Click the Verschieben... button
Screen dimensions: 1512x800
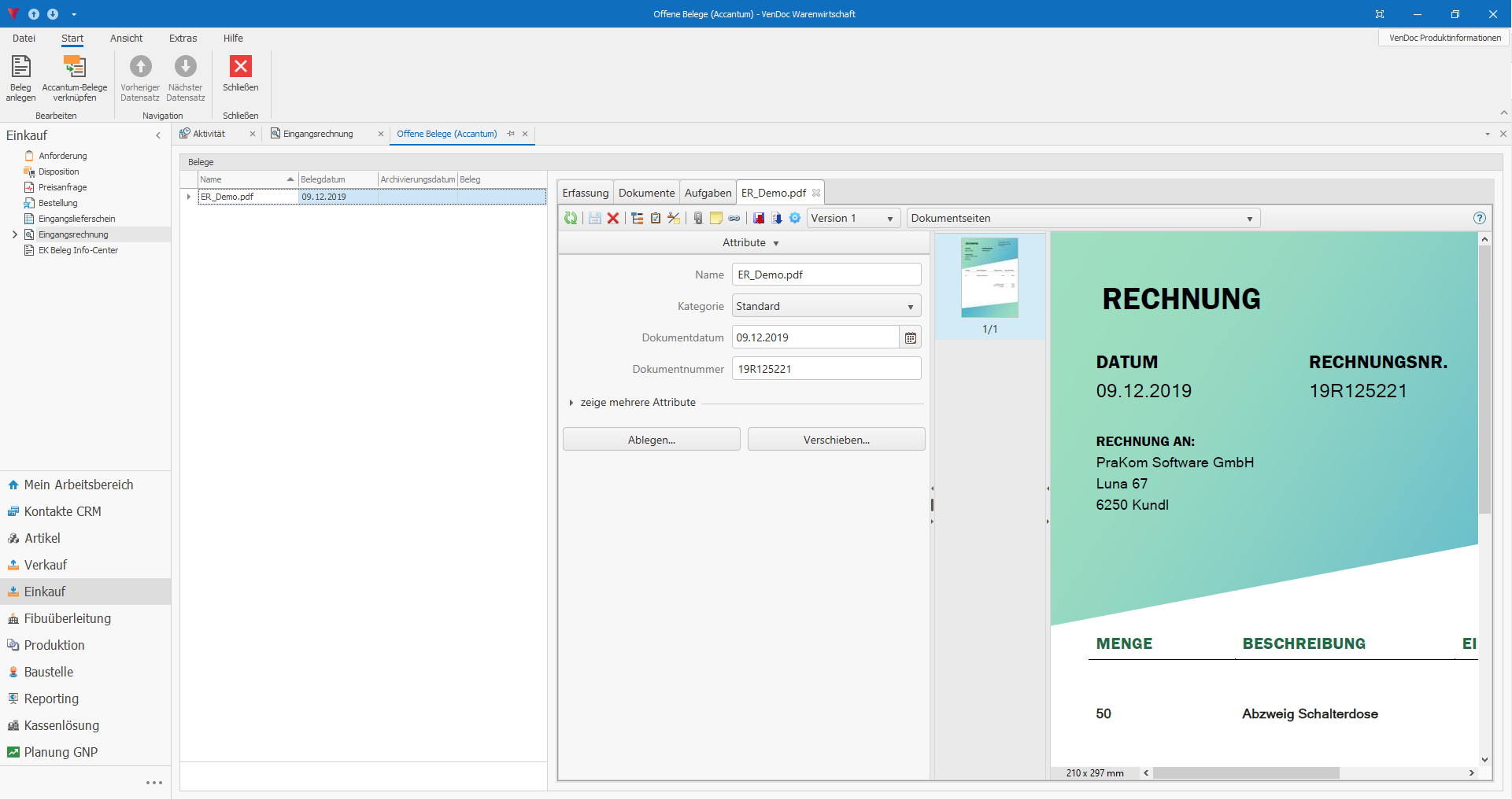tap(836, 440)
